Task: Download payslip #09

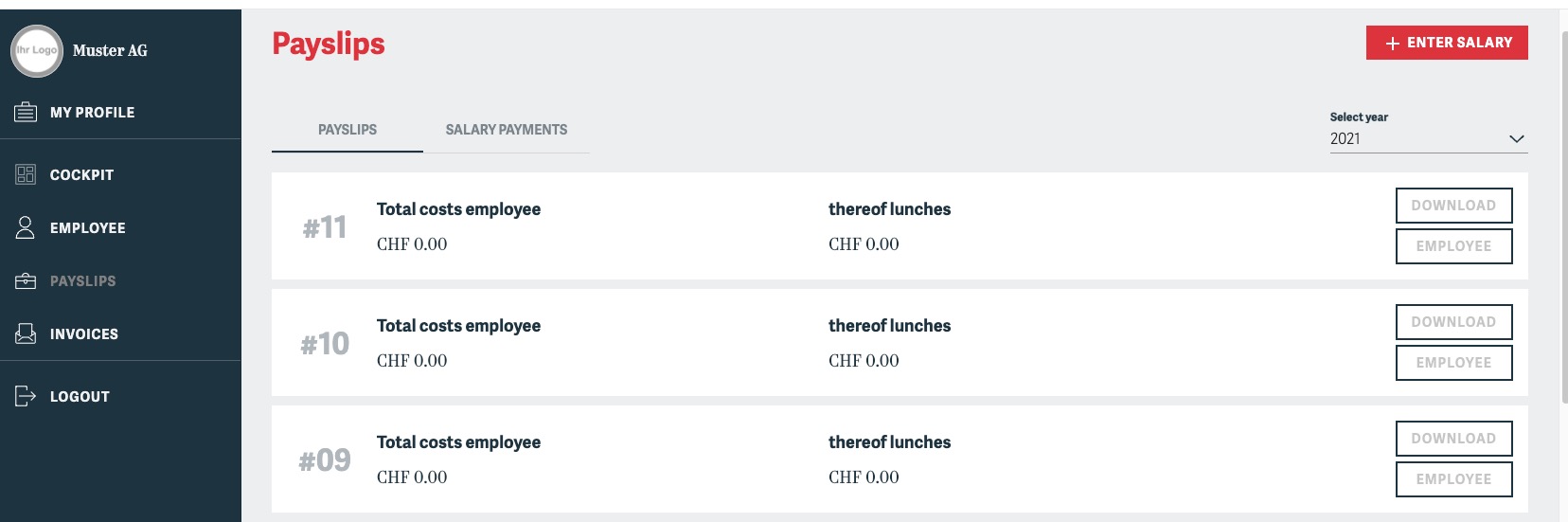Action: (x=1453, y=439)
